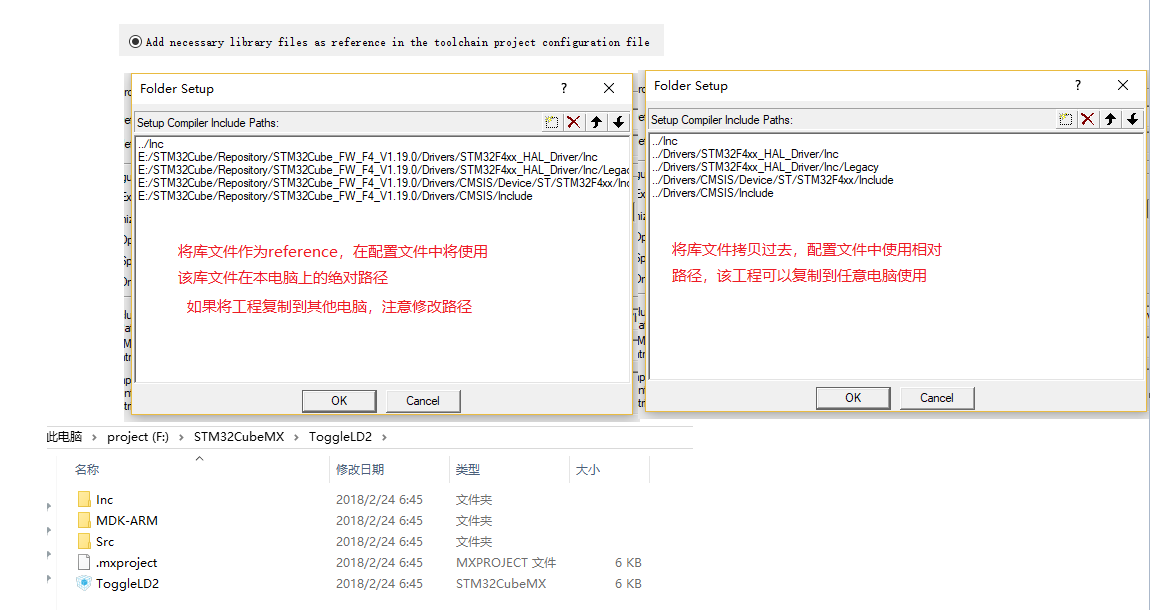Click Move Up arrow icon in right Folder Setup

click(1110, 120)
